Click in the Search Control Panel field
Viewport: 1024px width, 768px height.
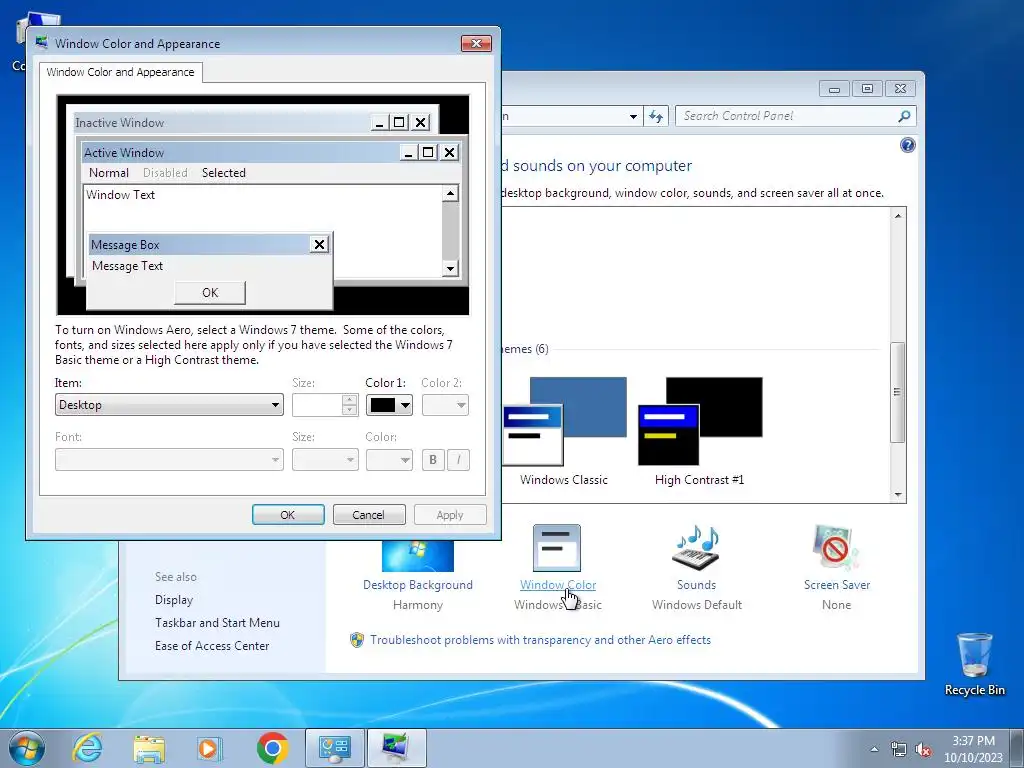pyautogui.click(x=786, y=116)
